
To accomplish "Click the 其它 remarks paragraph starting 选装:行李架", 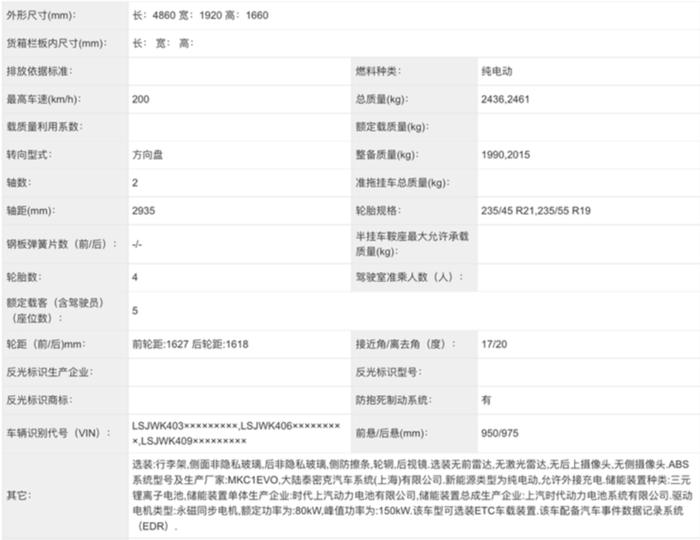I will tap(412, 495).
